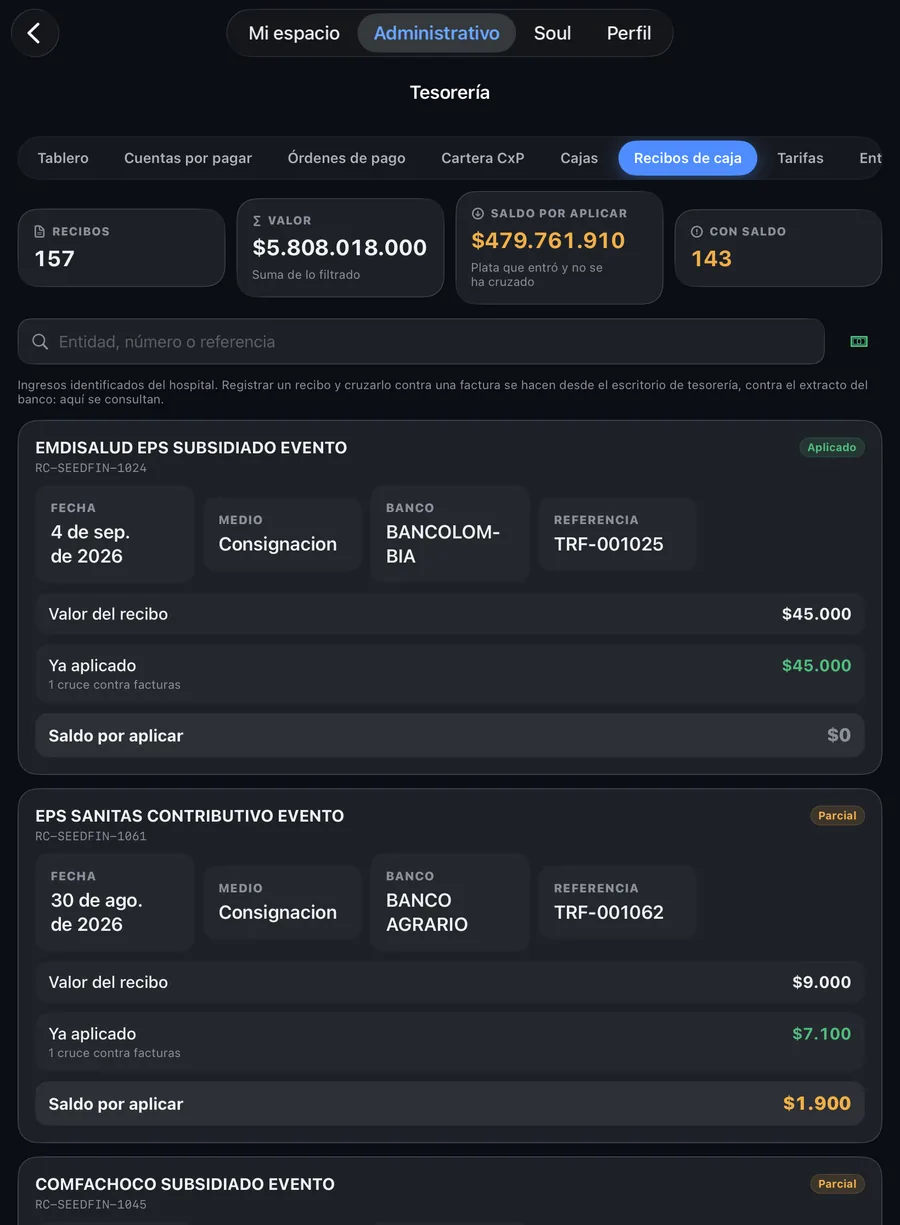Image resolution: width=900 pixels, height=1225 pixels.
Task: Click the download icon beside SALDO POR APLICAR
Action: point(478,214)
